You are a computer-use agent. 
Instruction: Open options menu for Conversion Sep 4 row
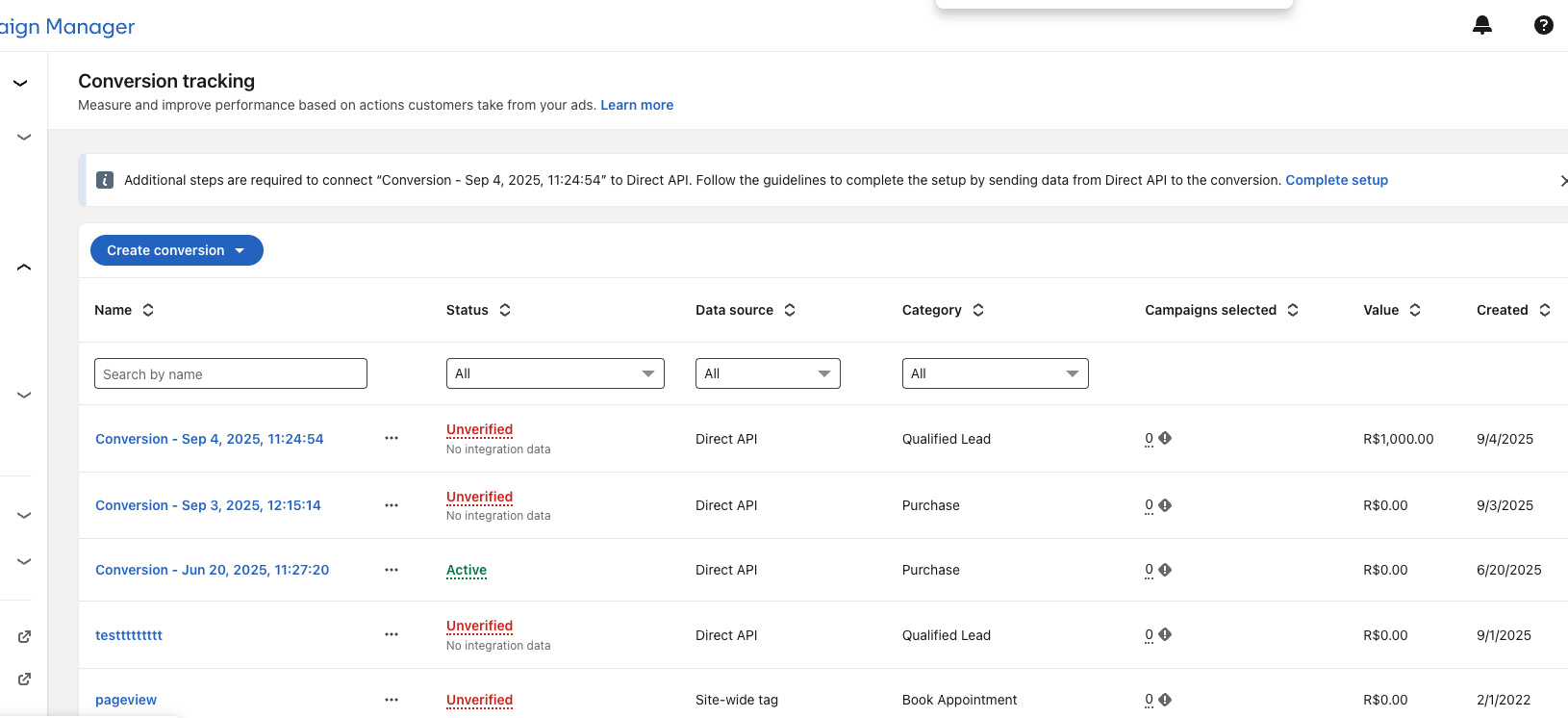coord(392,438)
